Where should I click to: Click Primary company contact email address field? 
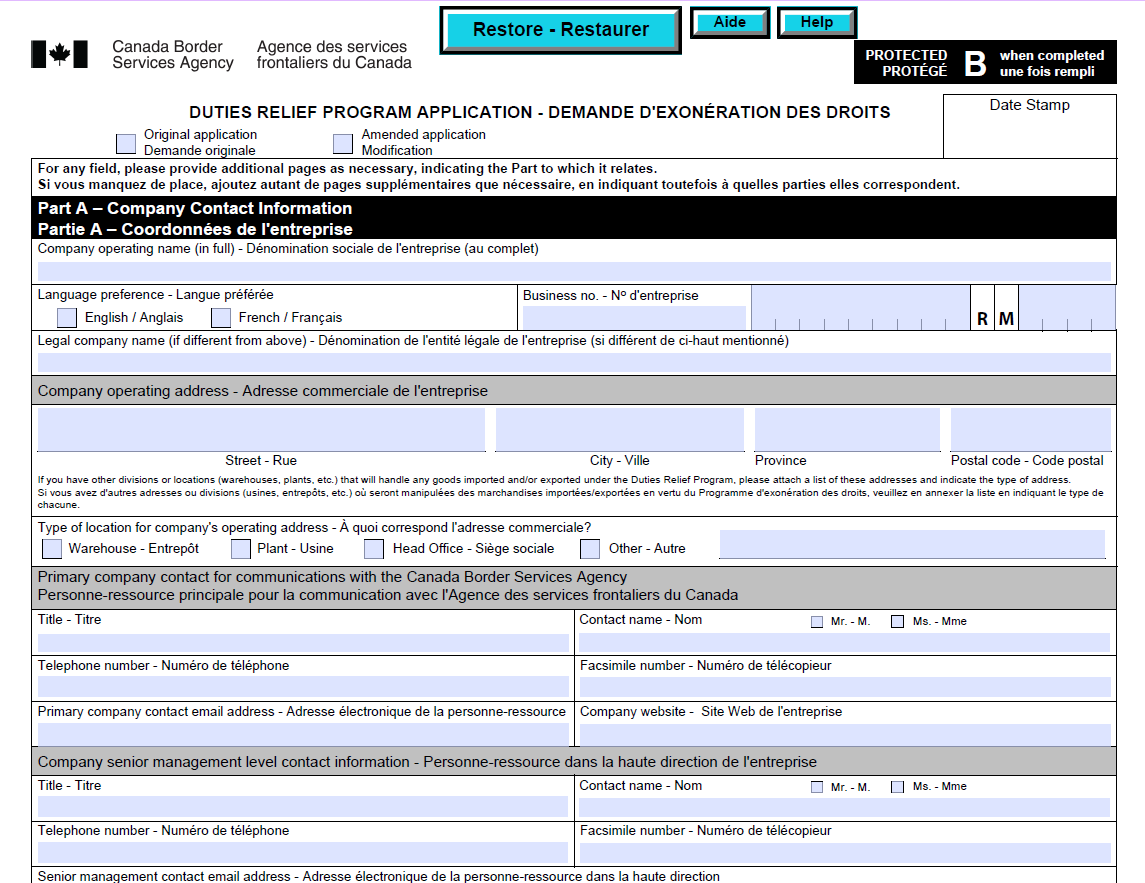pos(303,734)
